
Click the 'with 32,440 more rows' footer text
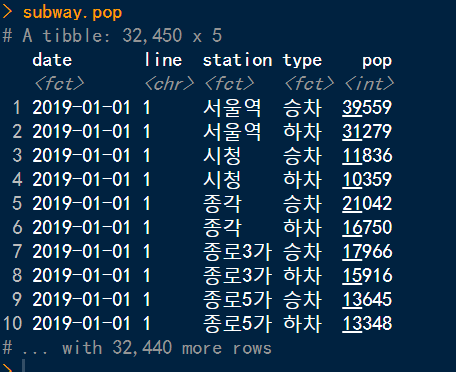point(167,348)
